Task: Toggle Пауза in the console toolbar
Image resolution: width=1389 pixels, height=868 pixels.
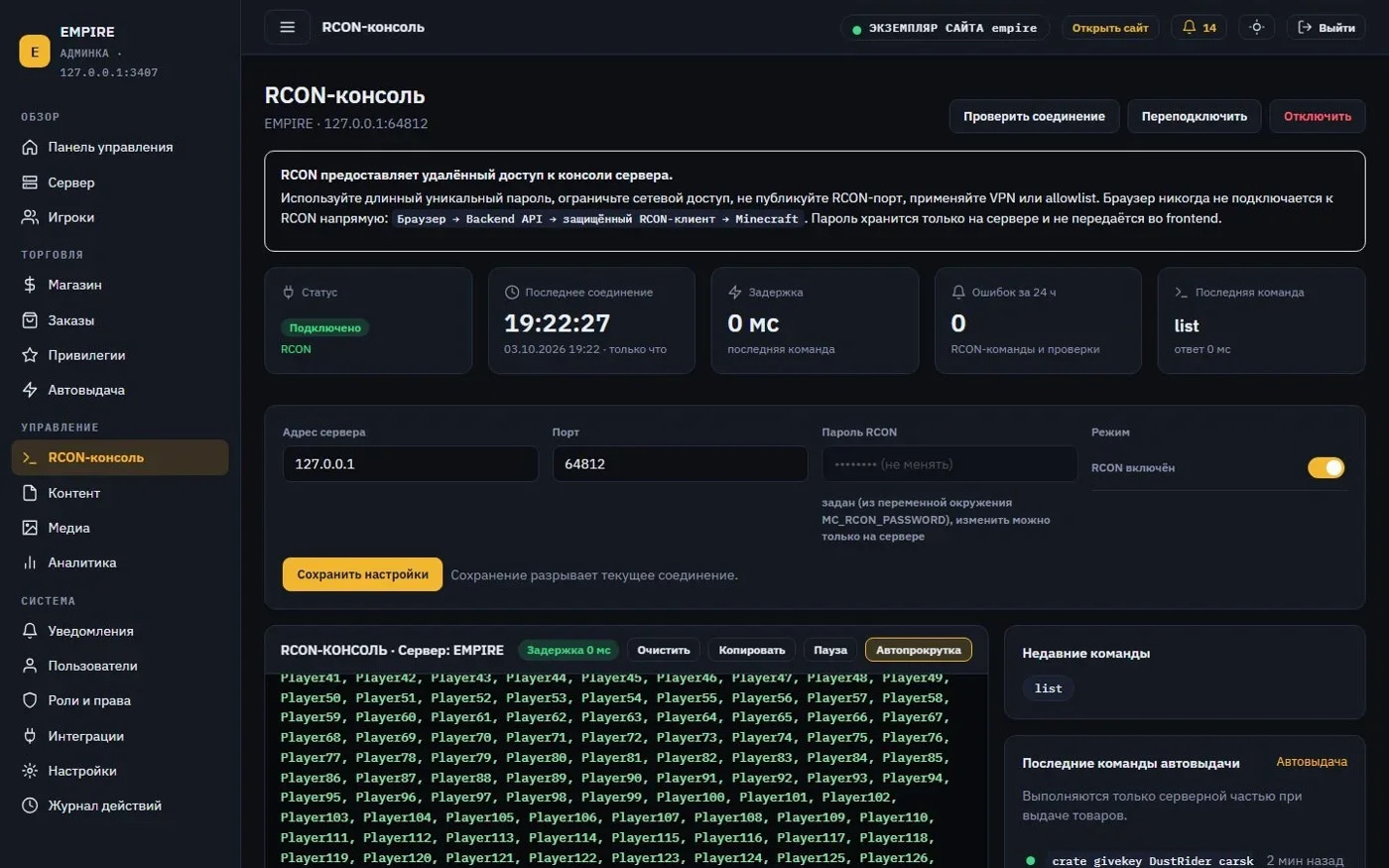Action: pyautogui.click(x=829, y=650)
